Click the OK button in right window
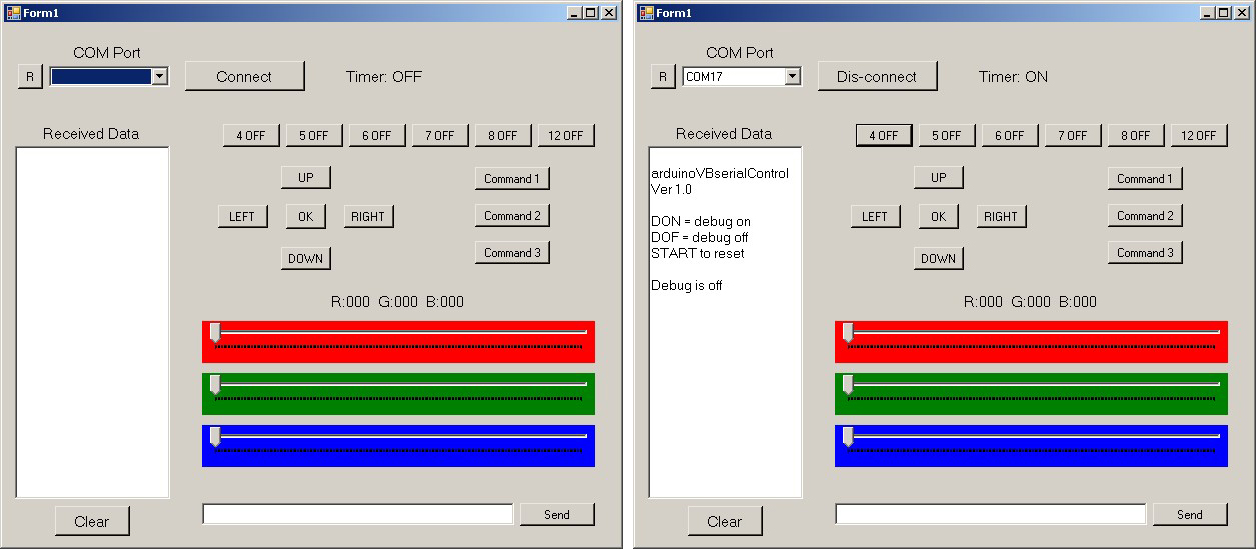 click(939, 216)
